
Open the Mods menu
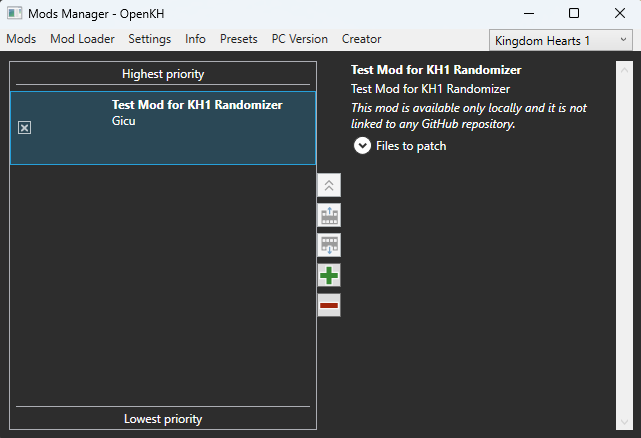pos(21,39)
